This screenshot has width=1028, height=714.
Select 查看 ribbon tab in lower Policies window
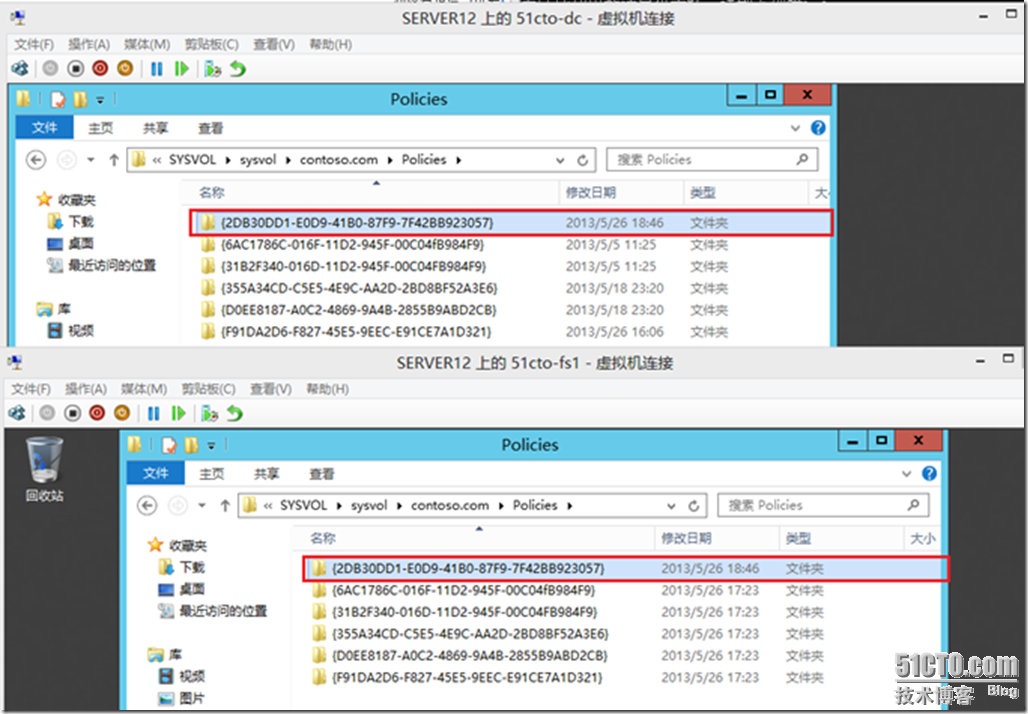[322, 473]
